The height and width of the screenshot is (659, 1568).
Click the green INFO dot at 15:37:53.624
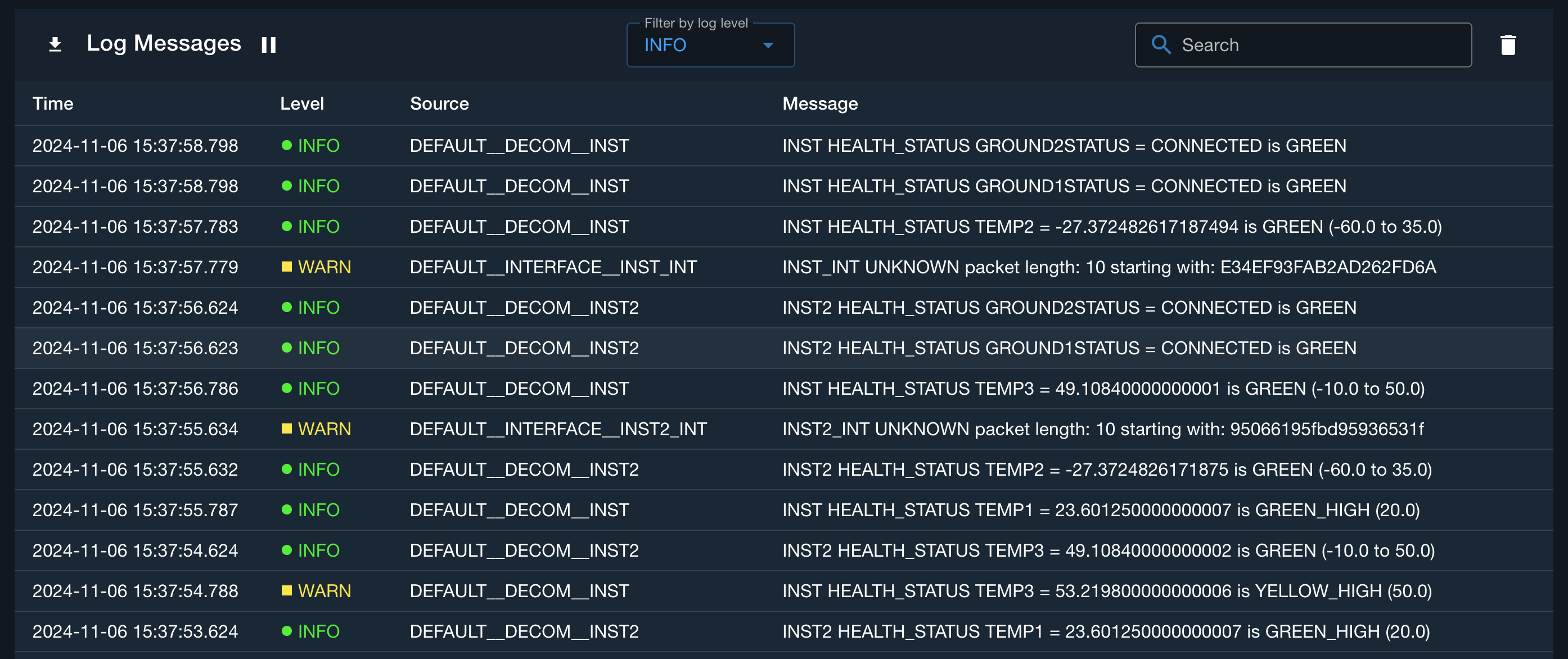coord(287,631)
